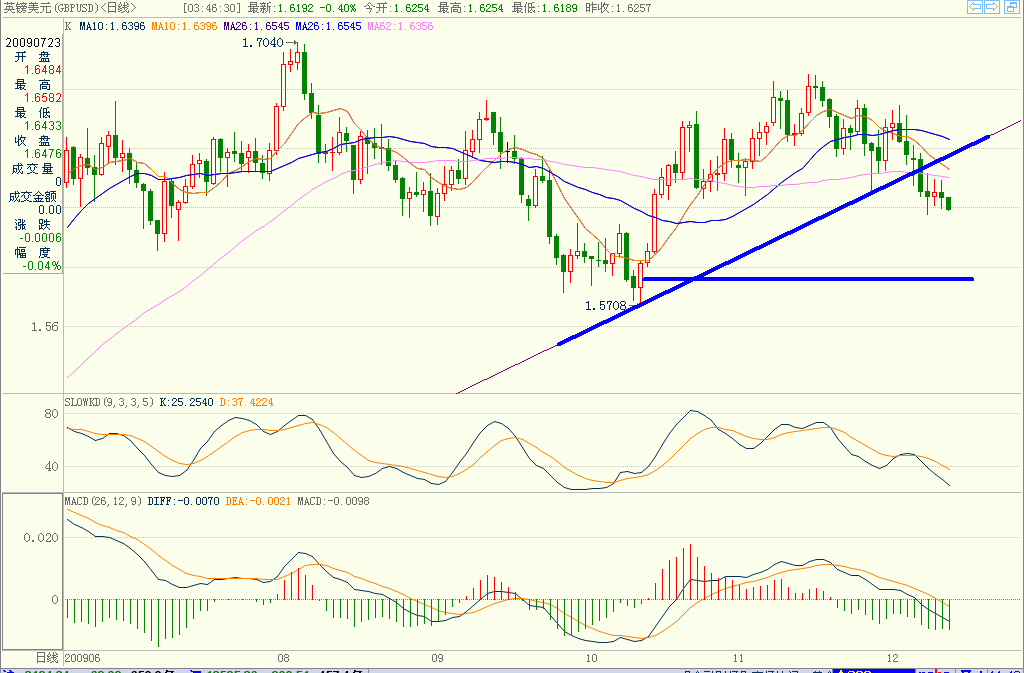Click the MACD:-0.0098 value
This screenshot has width=1024, height=673.
click(x=333, y=501)
